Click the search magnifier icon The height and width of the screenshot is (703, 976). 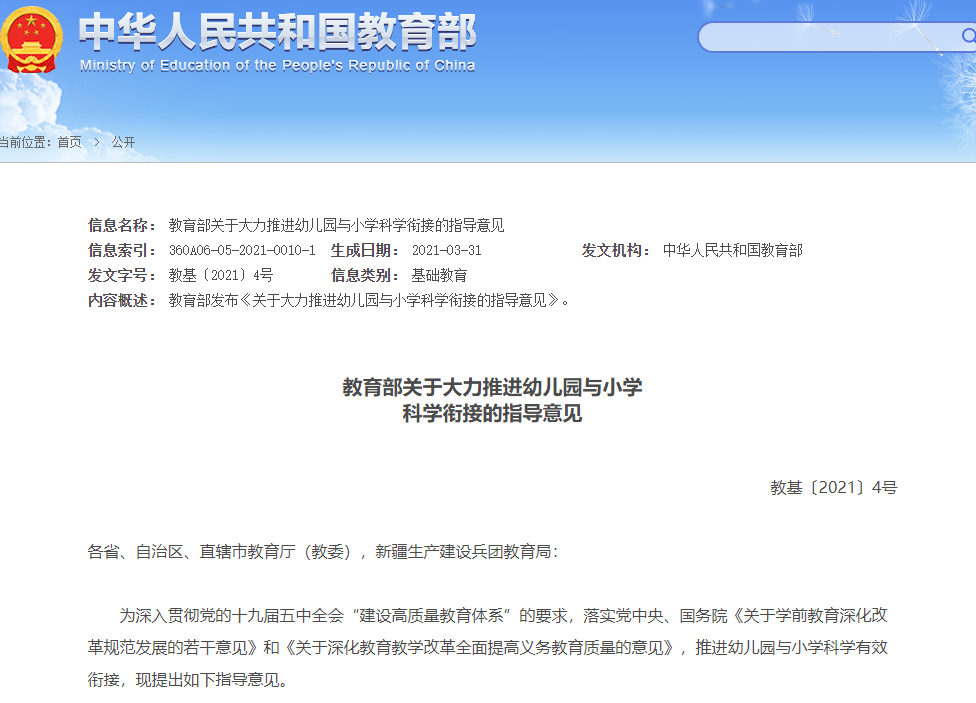(969, 36)
